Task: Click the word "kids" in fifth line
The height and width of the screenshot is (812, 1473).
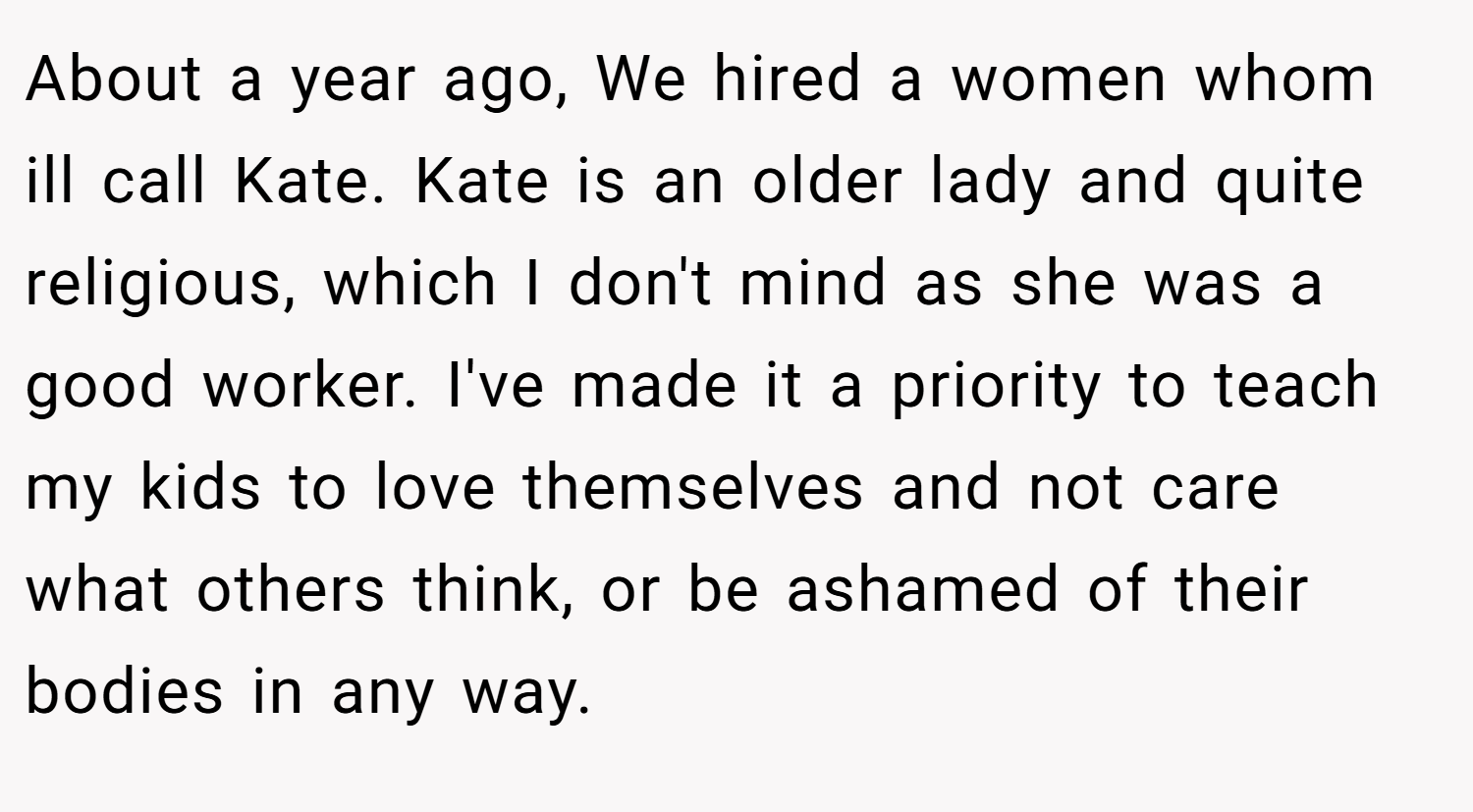Action: coord(201,486)
